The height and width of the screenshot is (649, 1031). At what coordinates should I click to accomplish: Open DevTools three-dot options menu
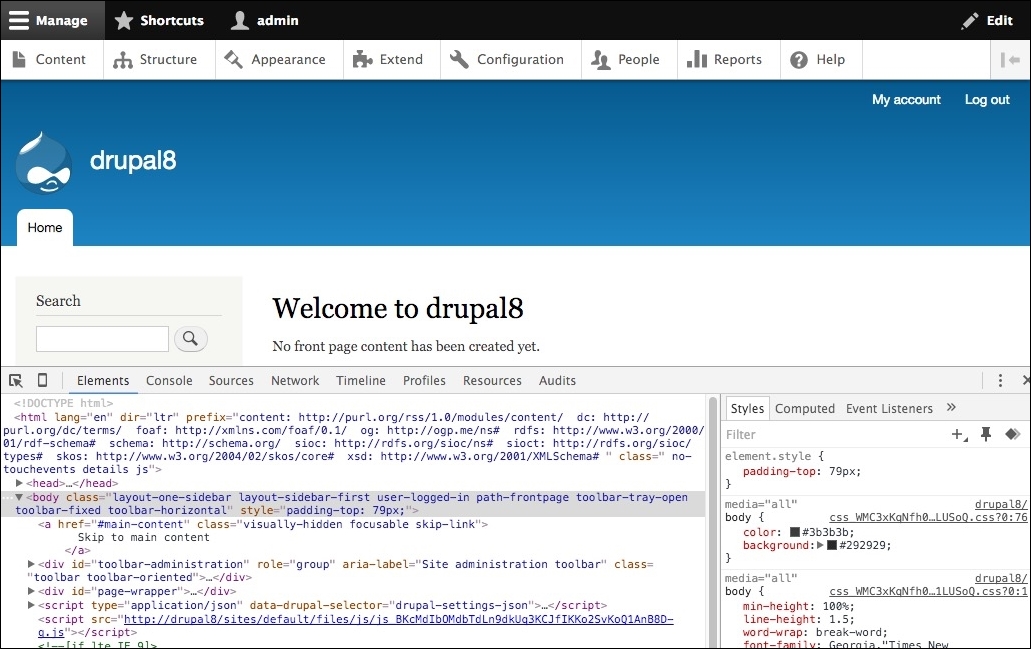coord(1000,381)
